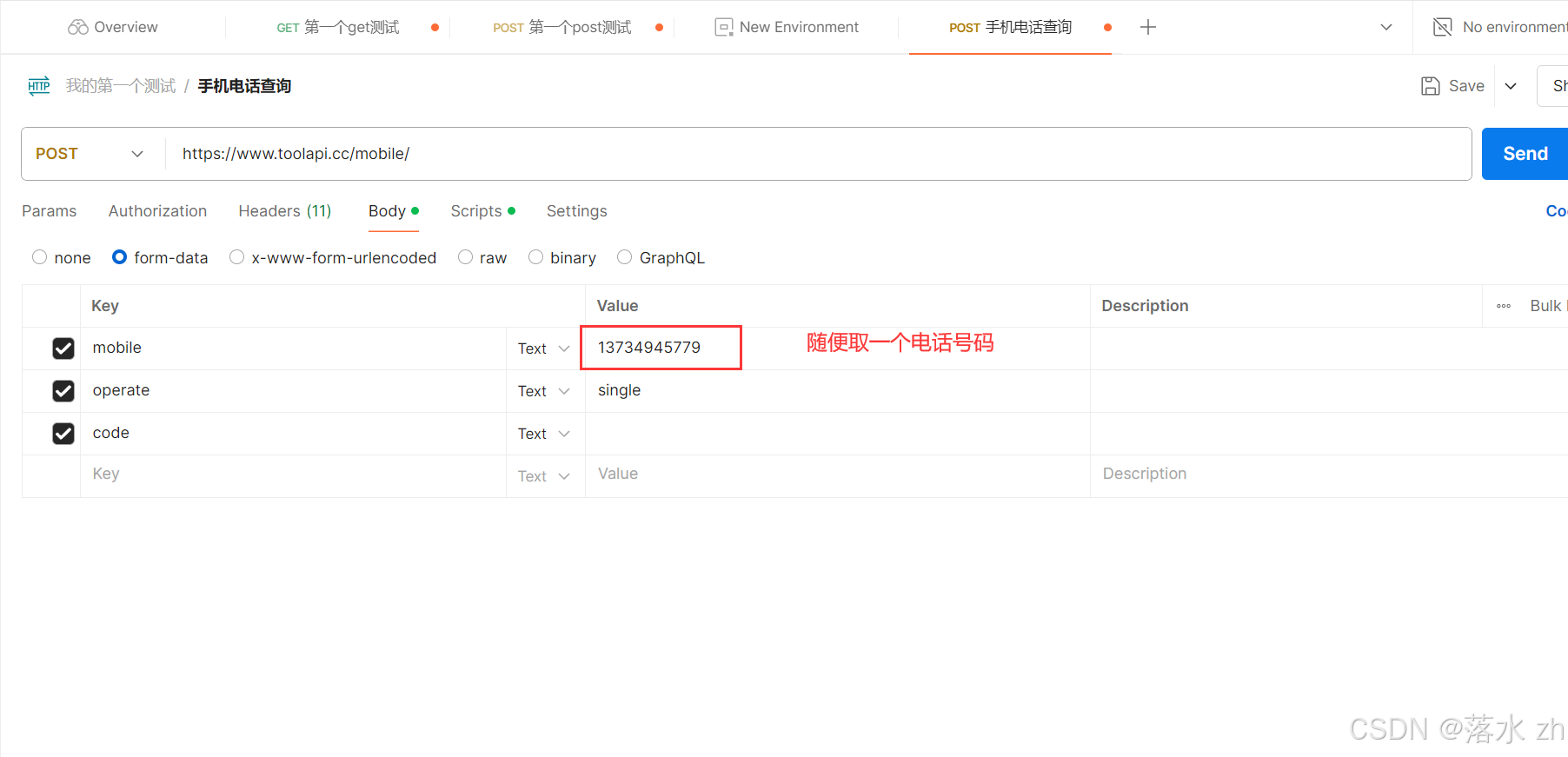Open Text type dropdown for mobile row

coord(544,349)
